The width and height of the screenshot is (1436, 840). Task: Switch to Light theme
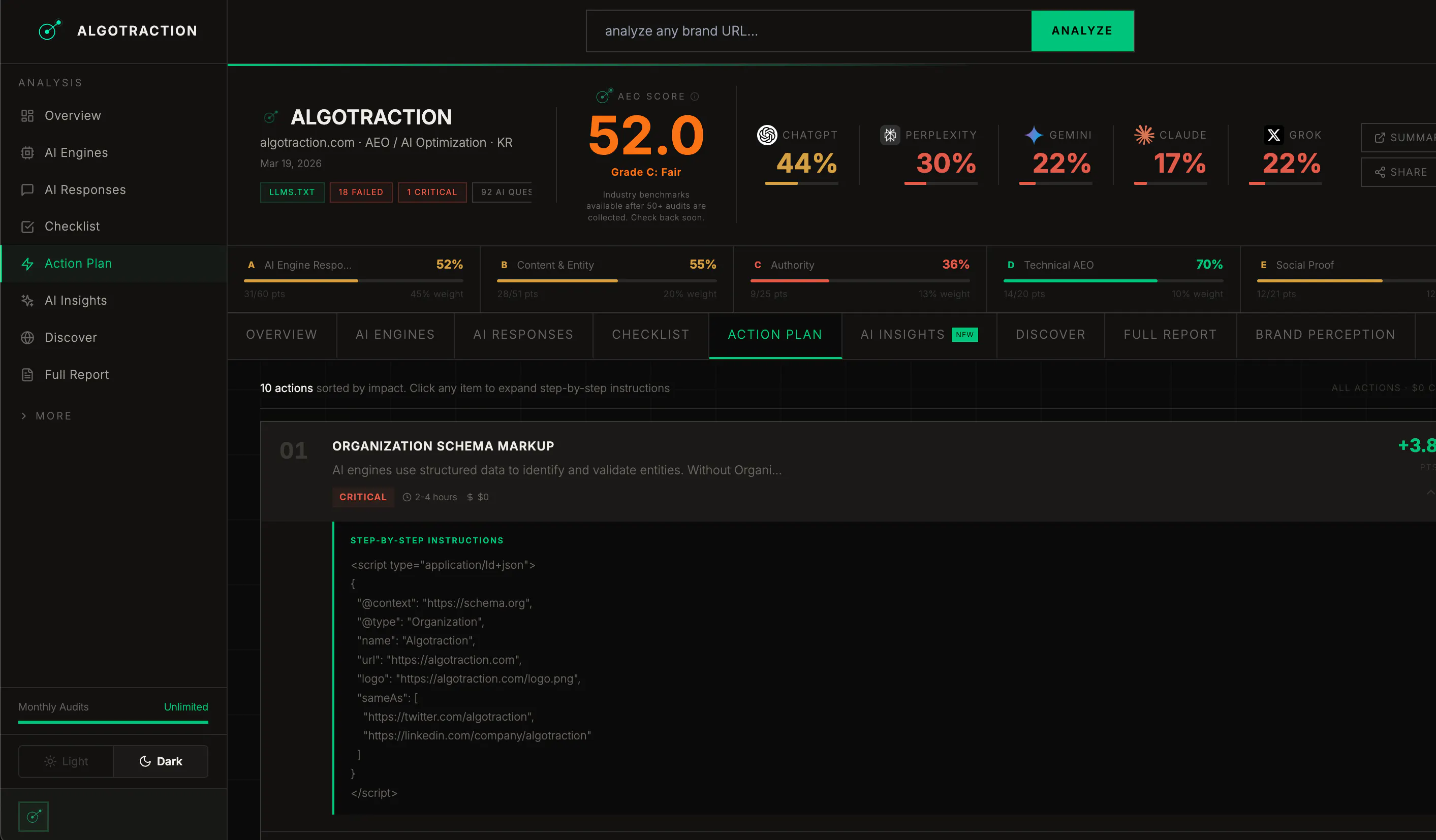pos(66,761)
